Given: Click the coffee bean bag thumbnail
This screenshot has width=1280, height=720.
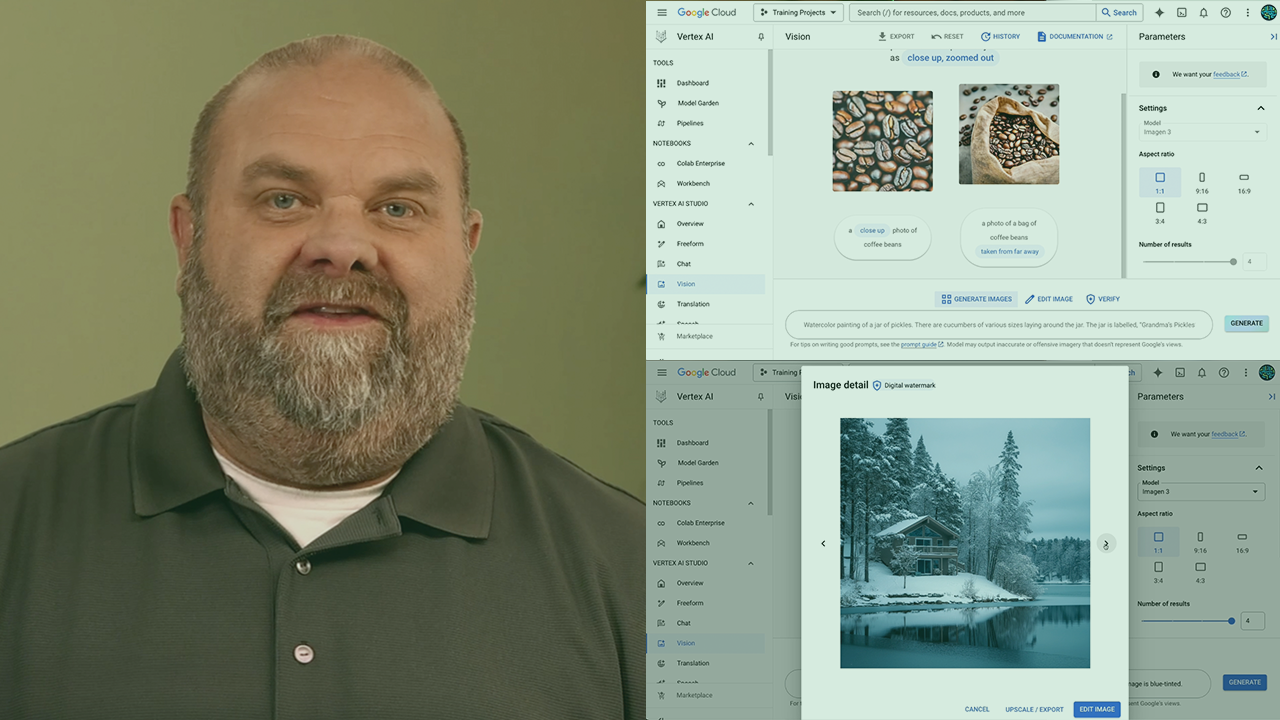Looking at the screenshot, I should coord(1008,134).
